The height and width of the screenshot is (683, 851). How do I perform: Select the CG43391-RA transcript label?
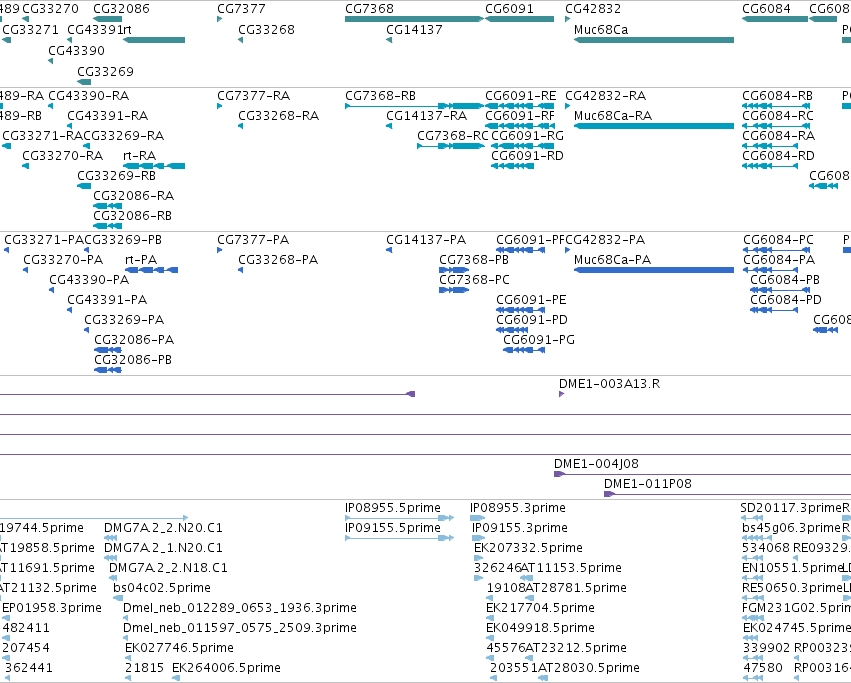(x=107, y=116)
